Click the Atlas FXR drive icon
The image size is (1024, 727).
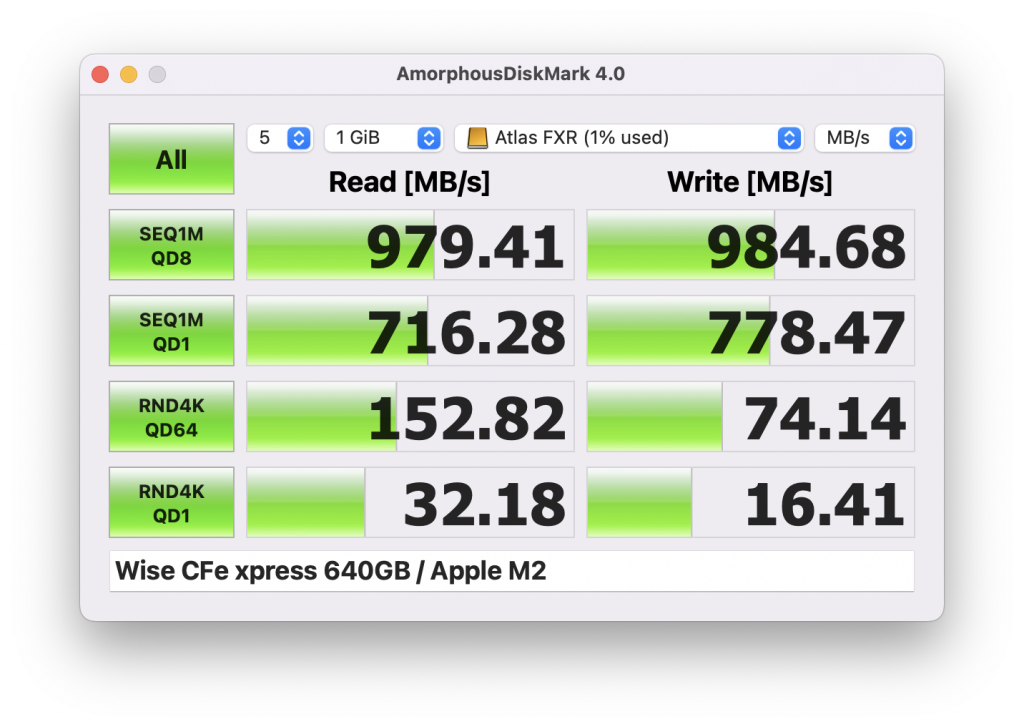pos(477,138)
